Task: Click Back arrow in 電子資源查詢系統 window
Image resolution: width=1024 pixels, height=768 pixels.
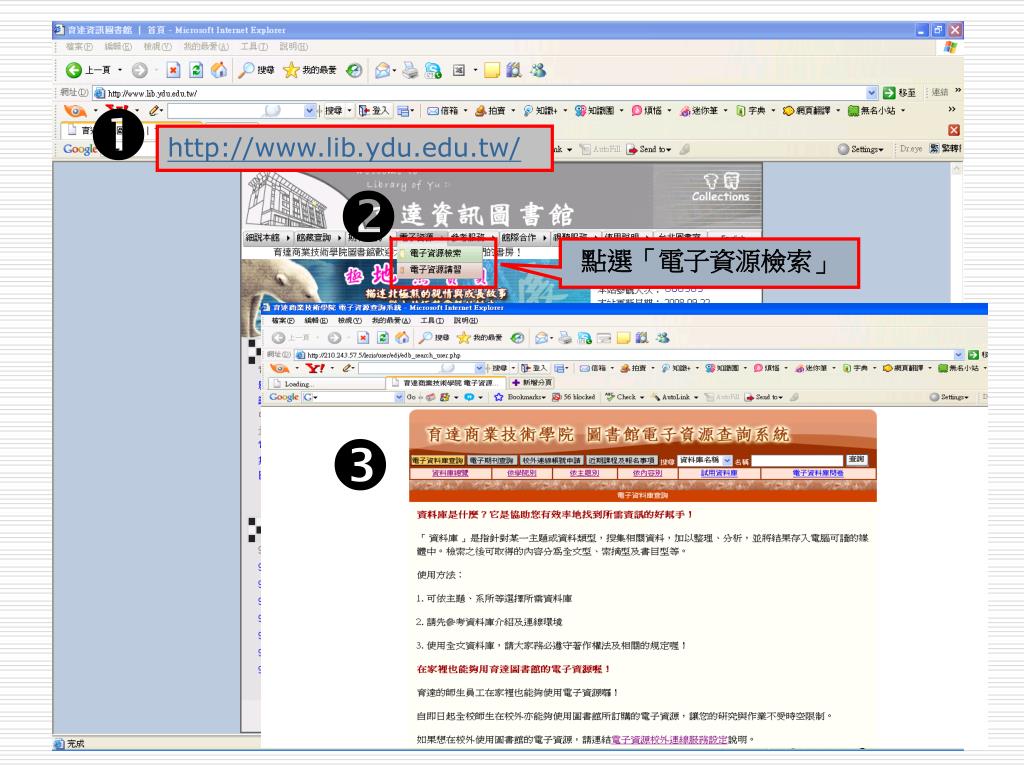Action: coord(279,338)
